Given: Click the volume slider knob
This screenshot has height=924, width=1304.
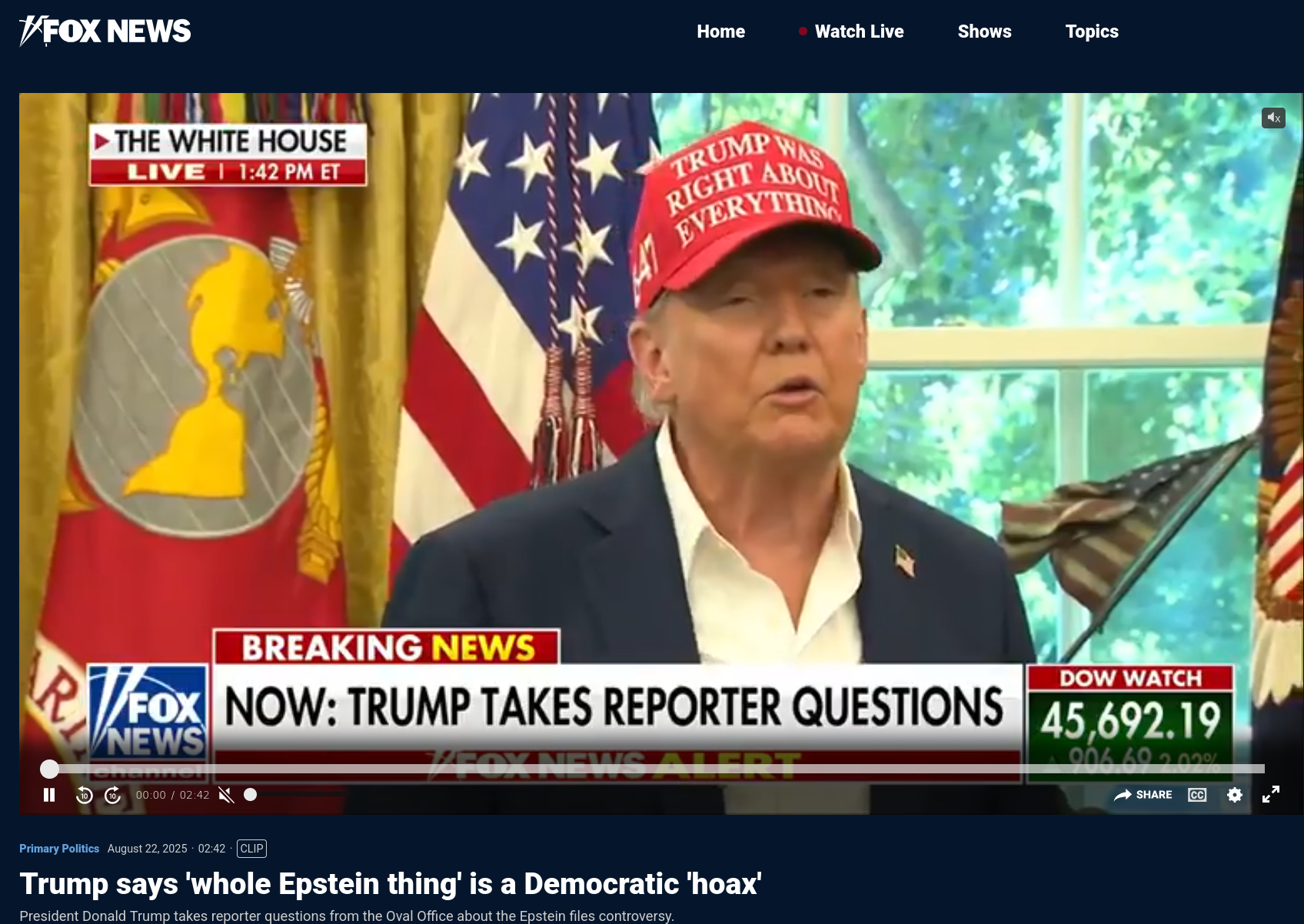Looking at the screenshot, I should 250,795.
